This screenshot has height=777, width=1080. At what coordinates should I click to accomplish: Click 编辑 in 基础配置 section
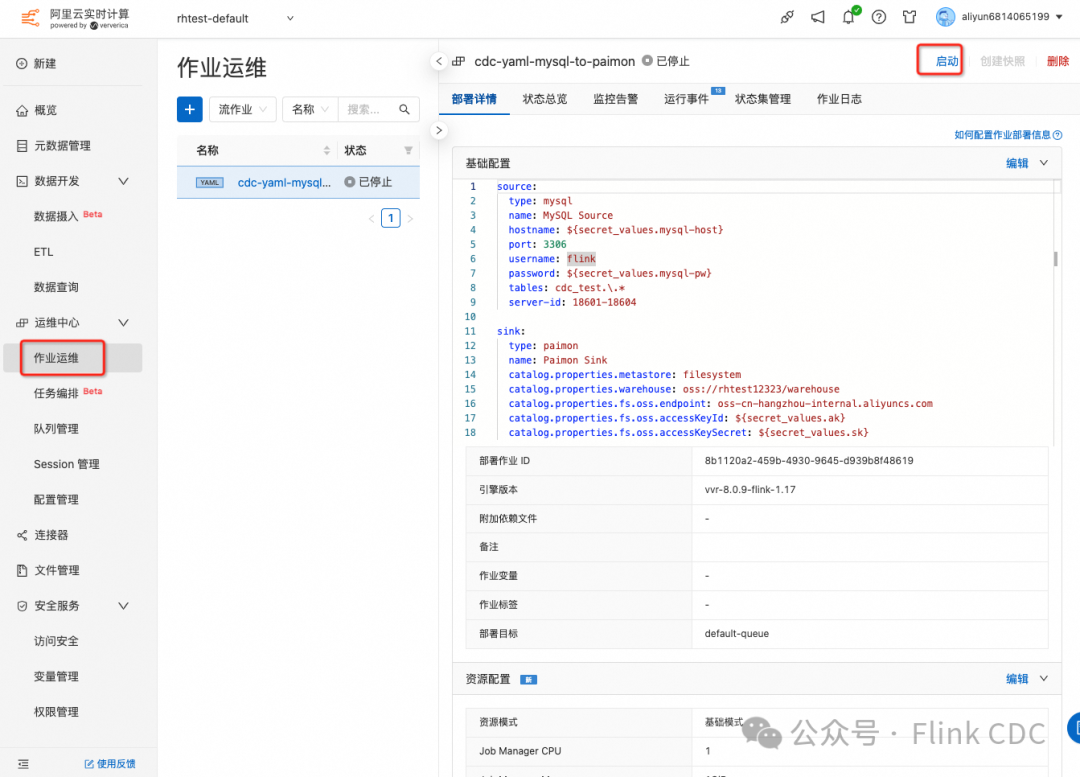tap(1017, 163)
